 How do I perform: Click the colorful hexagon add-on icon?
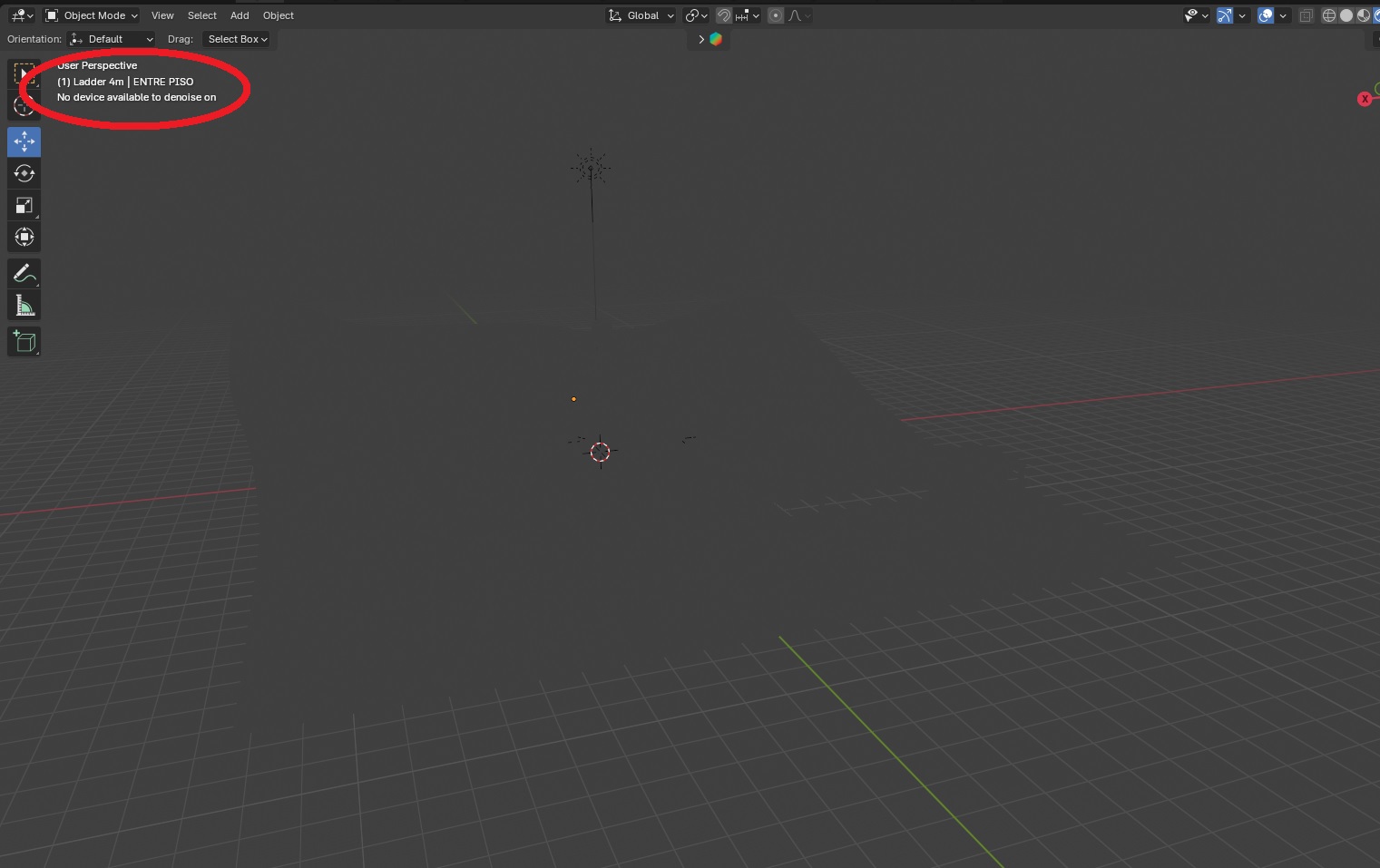point(716,39)
